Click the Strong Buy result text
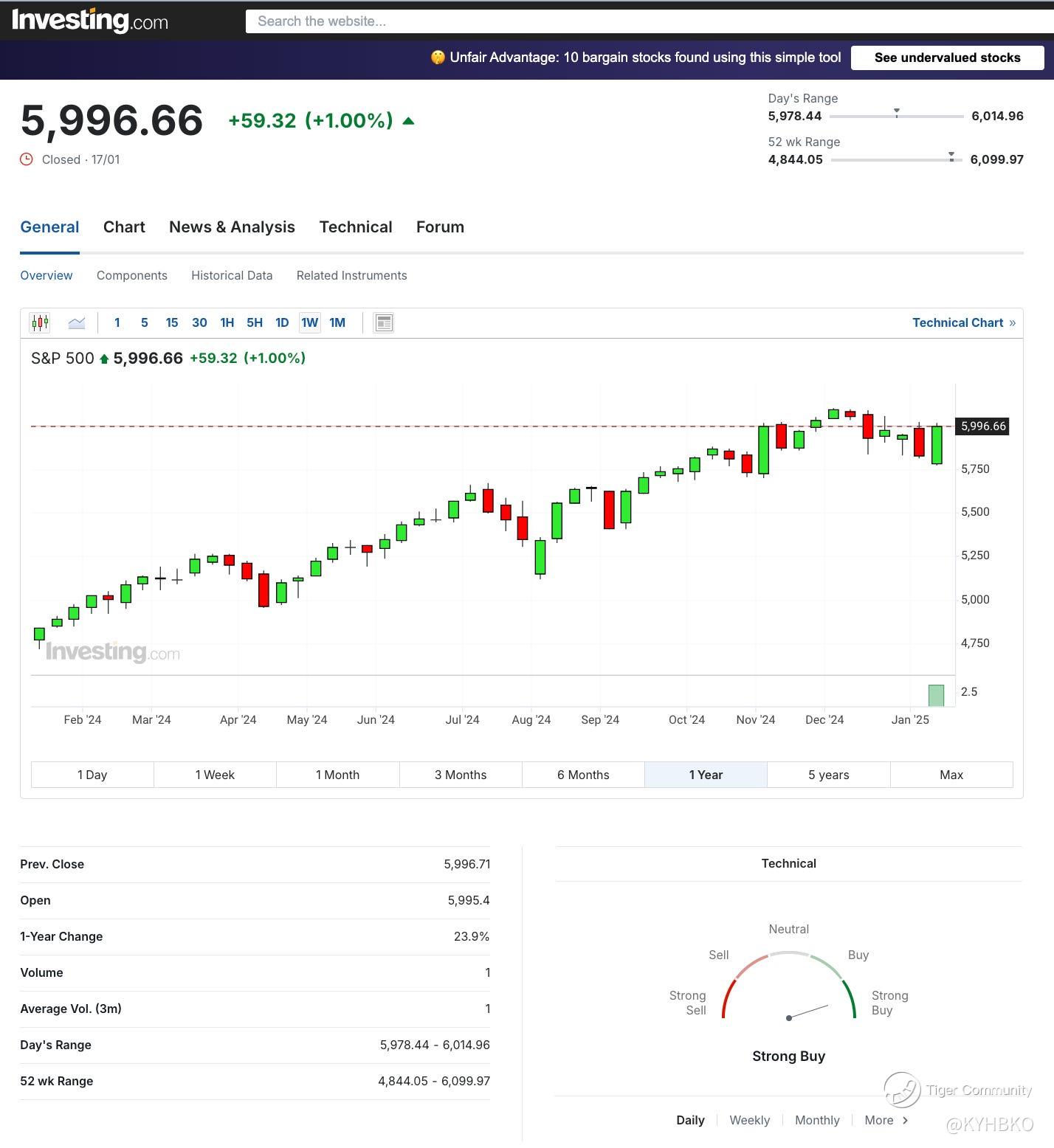 (x=788, y=1056)
